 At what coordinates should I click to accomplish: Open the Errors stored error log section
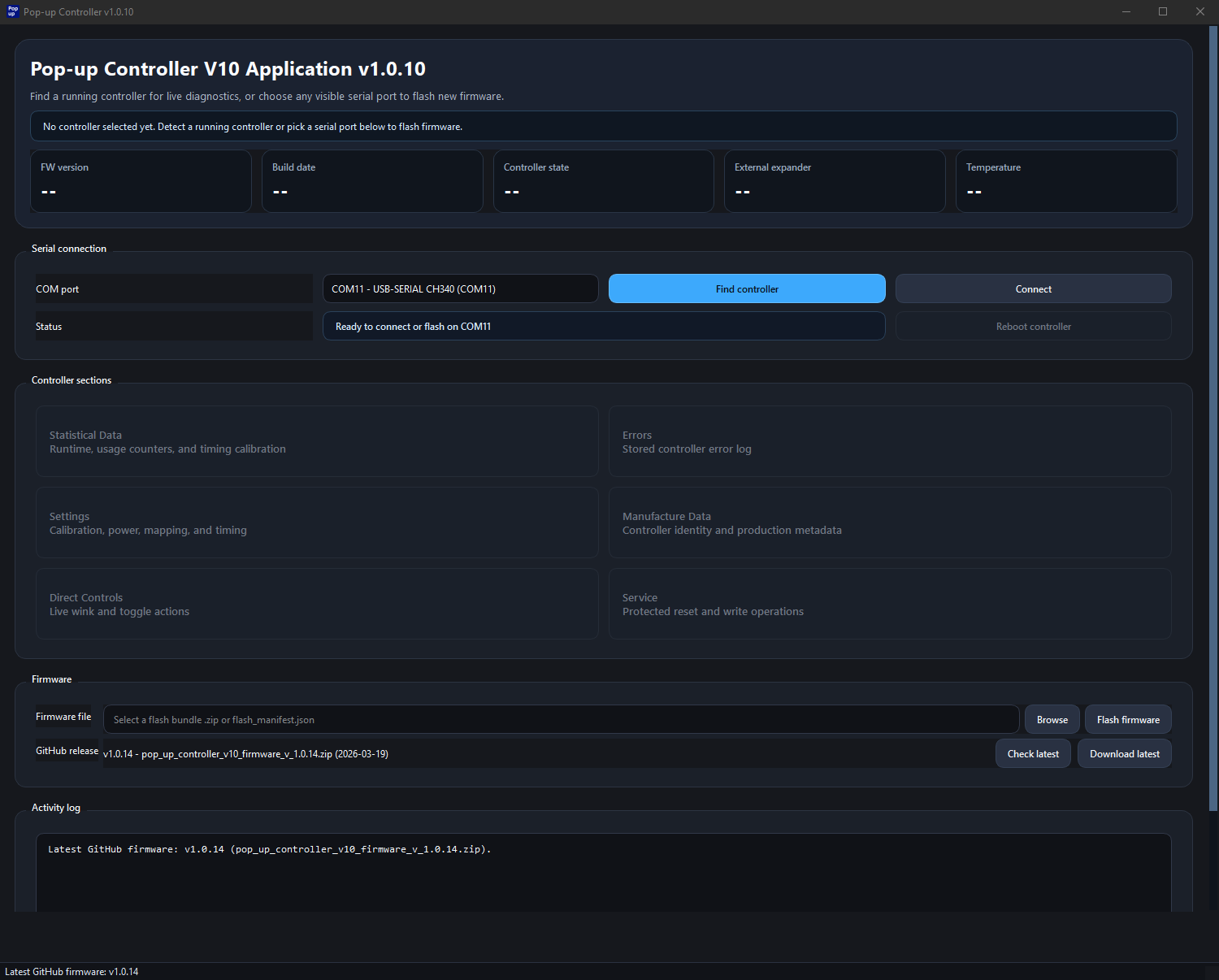tap(889, 441)
